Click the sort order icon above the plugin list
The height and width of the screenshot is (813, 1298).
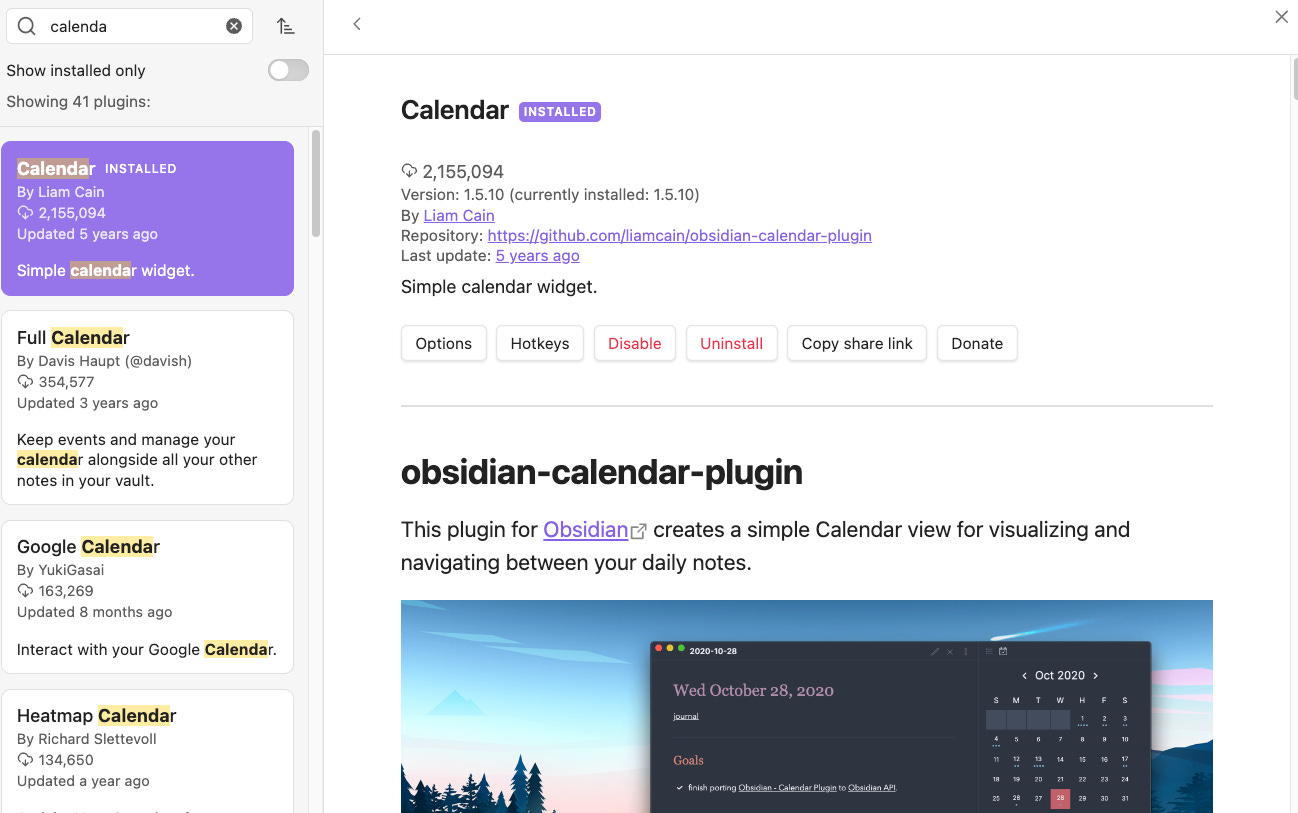click(x=286, y=26)
